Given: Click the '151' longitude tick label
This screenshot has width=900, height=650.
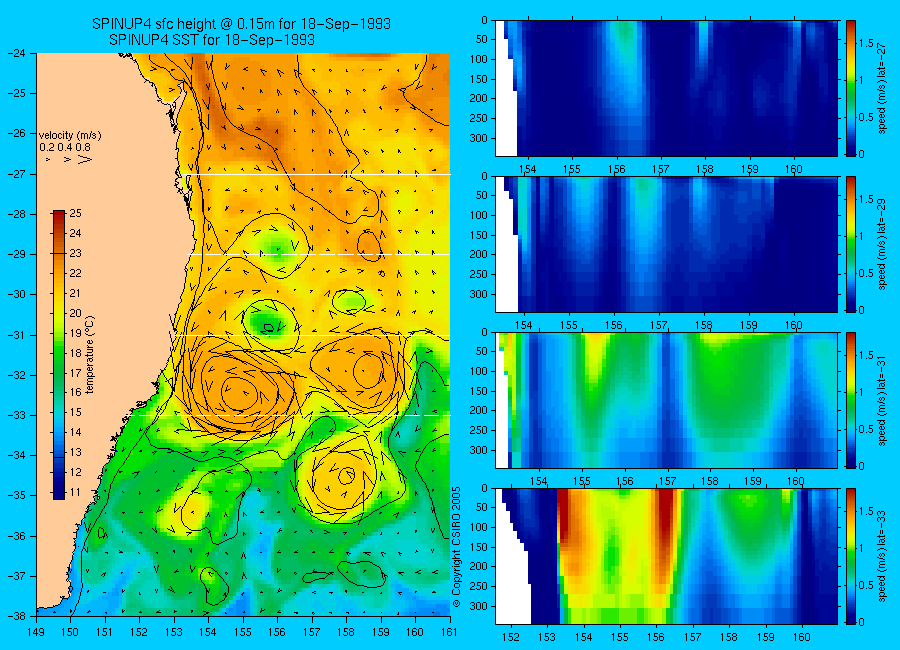Looking at the screenshot, I should tap(105, 632).
